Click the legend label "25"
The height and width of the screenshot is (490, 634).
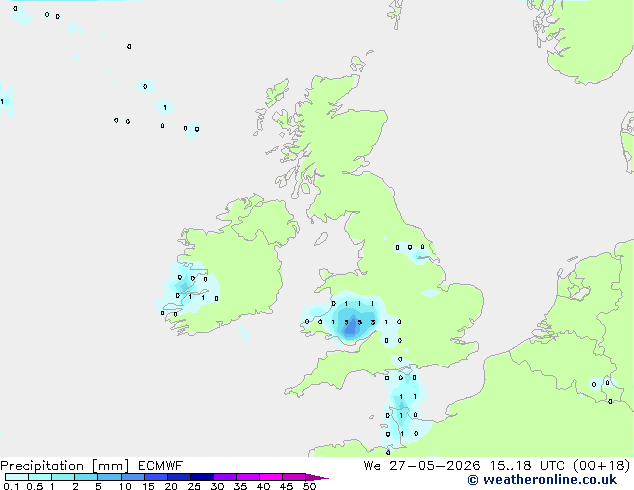click(194, 486)
